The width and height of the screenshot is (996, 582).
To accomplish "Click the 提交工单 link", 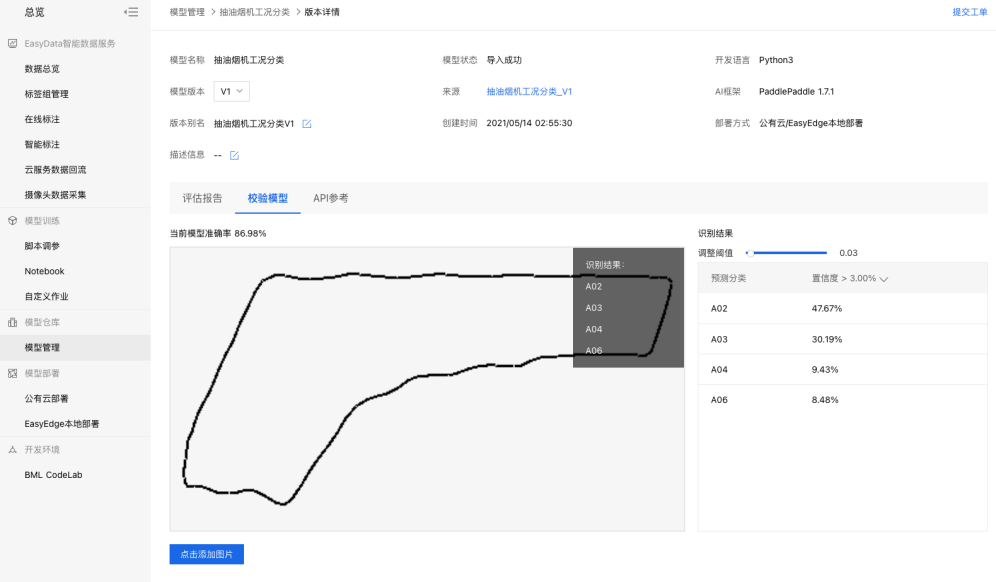I will tap(969, 12).
